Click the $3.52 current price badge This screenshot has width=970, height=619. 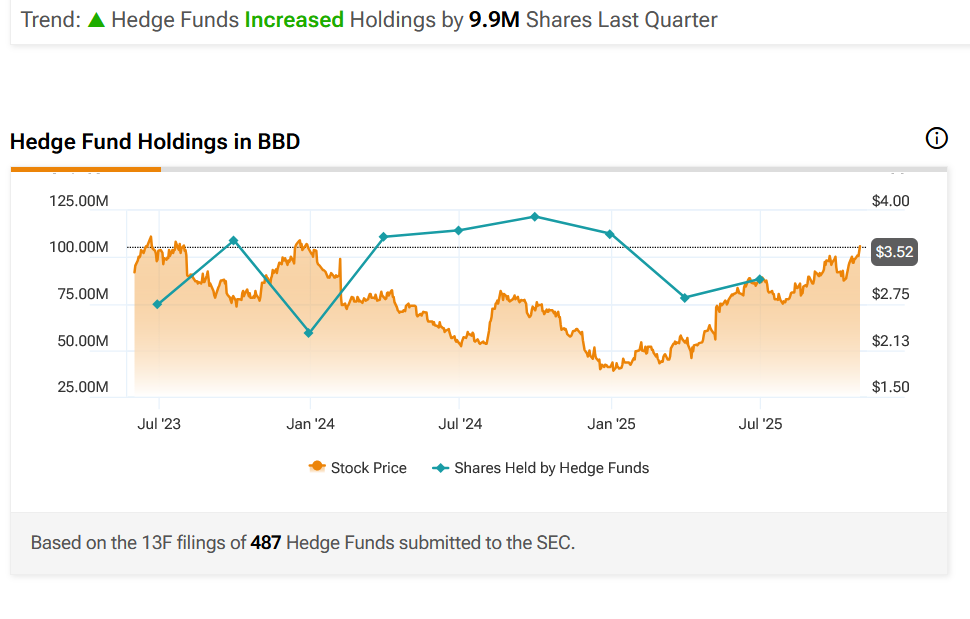tap(893, 252)
